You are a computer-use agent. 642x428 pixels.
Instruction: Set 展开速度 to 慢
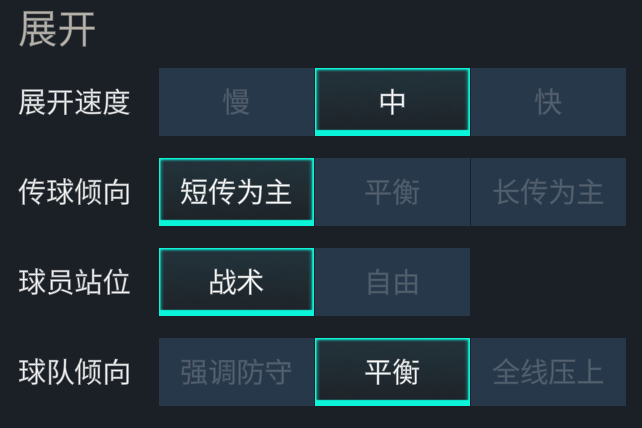(236, 102)
